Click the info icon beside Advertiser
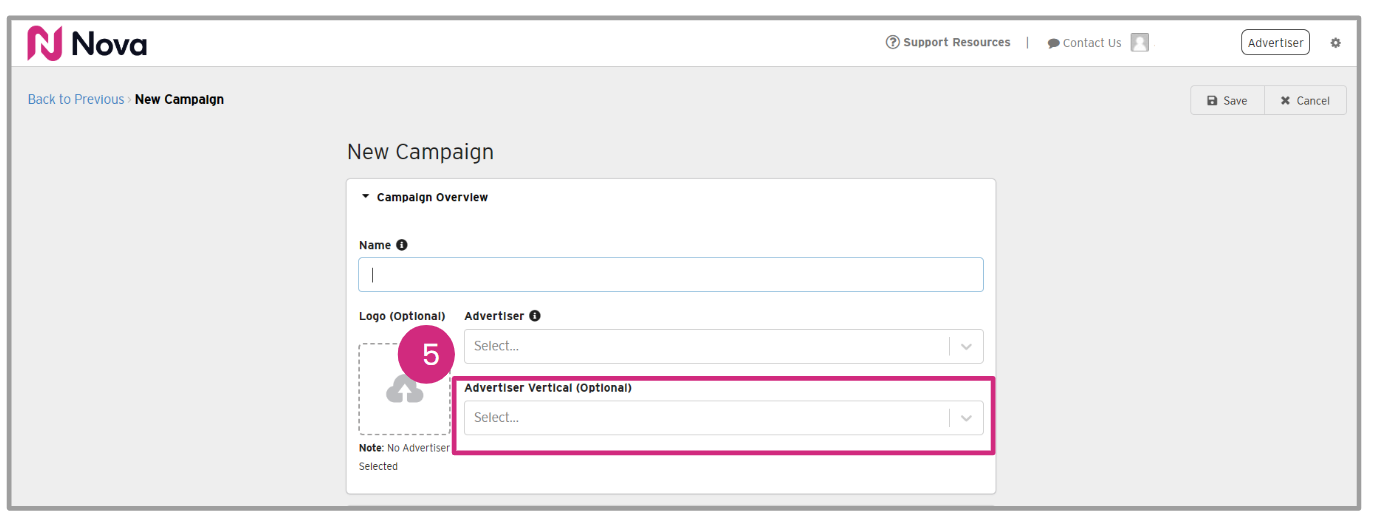1382x526 pixels. pos(535,316)
